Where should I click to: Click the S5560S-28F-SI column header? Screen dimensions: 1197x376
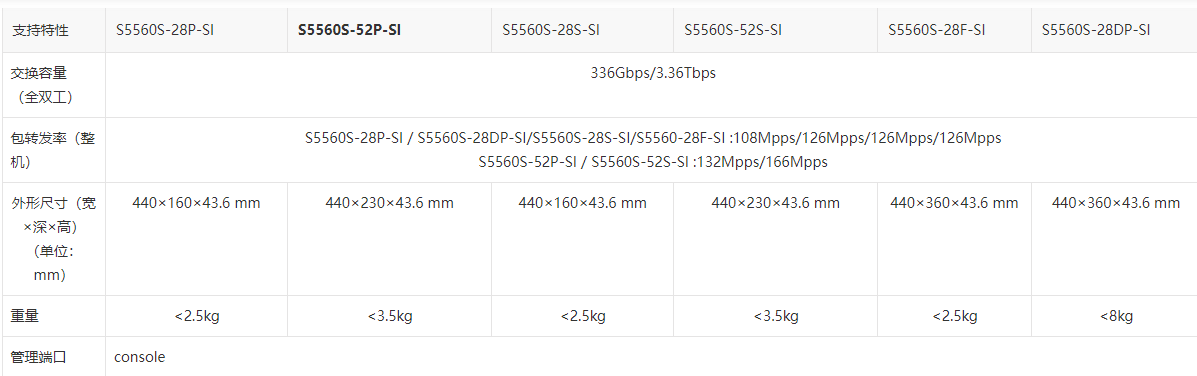click(936, 31)
